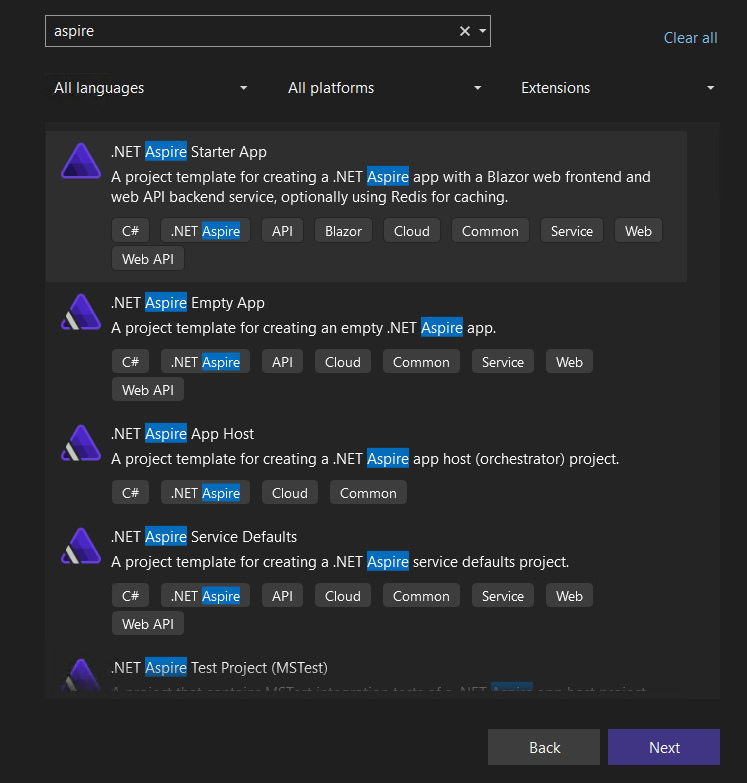This screenshot has width=747, height=783.
Task: Click Service tag on Empty App
Action: pyautogui.click(x=503, y=362)
